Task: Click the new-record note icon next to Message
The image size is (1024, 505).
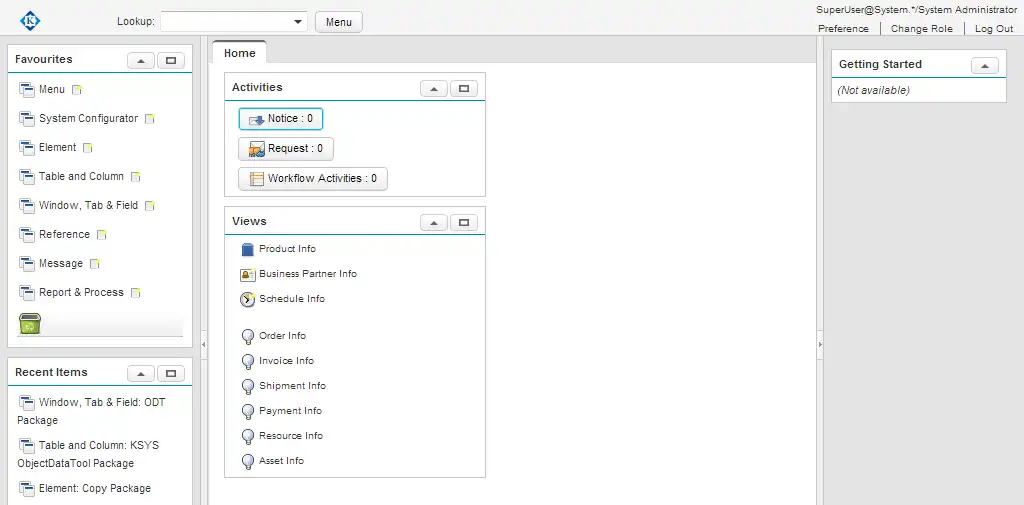Action: 95,264
